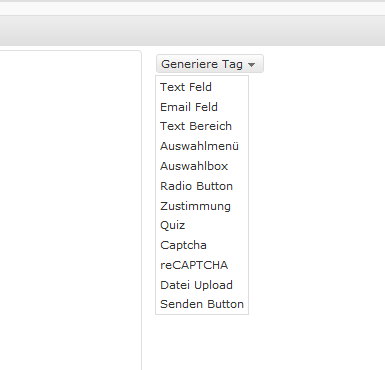Click blank page area to close the menu

click(x=317, y=200)
